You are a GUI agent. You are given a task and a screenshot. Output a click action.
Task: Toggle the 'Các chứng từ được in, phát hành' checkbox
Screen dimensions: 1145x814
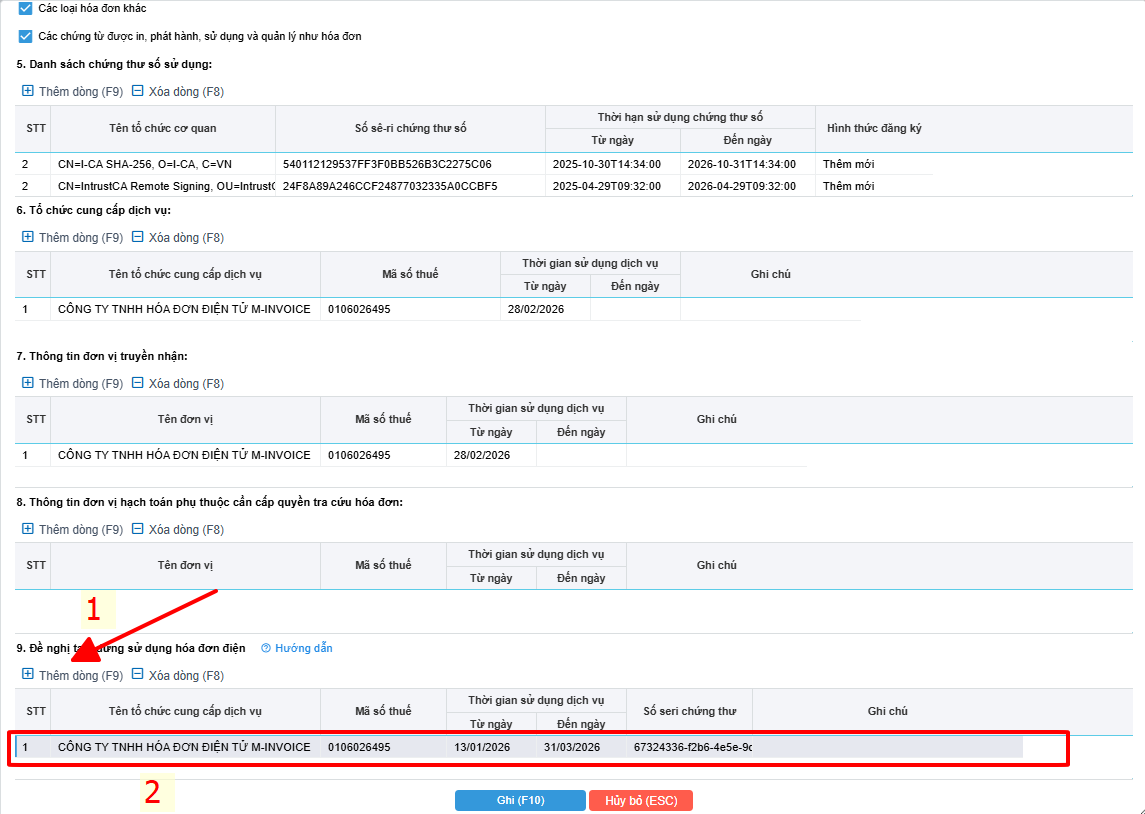click(26, 37)
